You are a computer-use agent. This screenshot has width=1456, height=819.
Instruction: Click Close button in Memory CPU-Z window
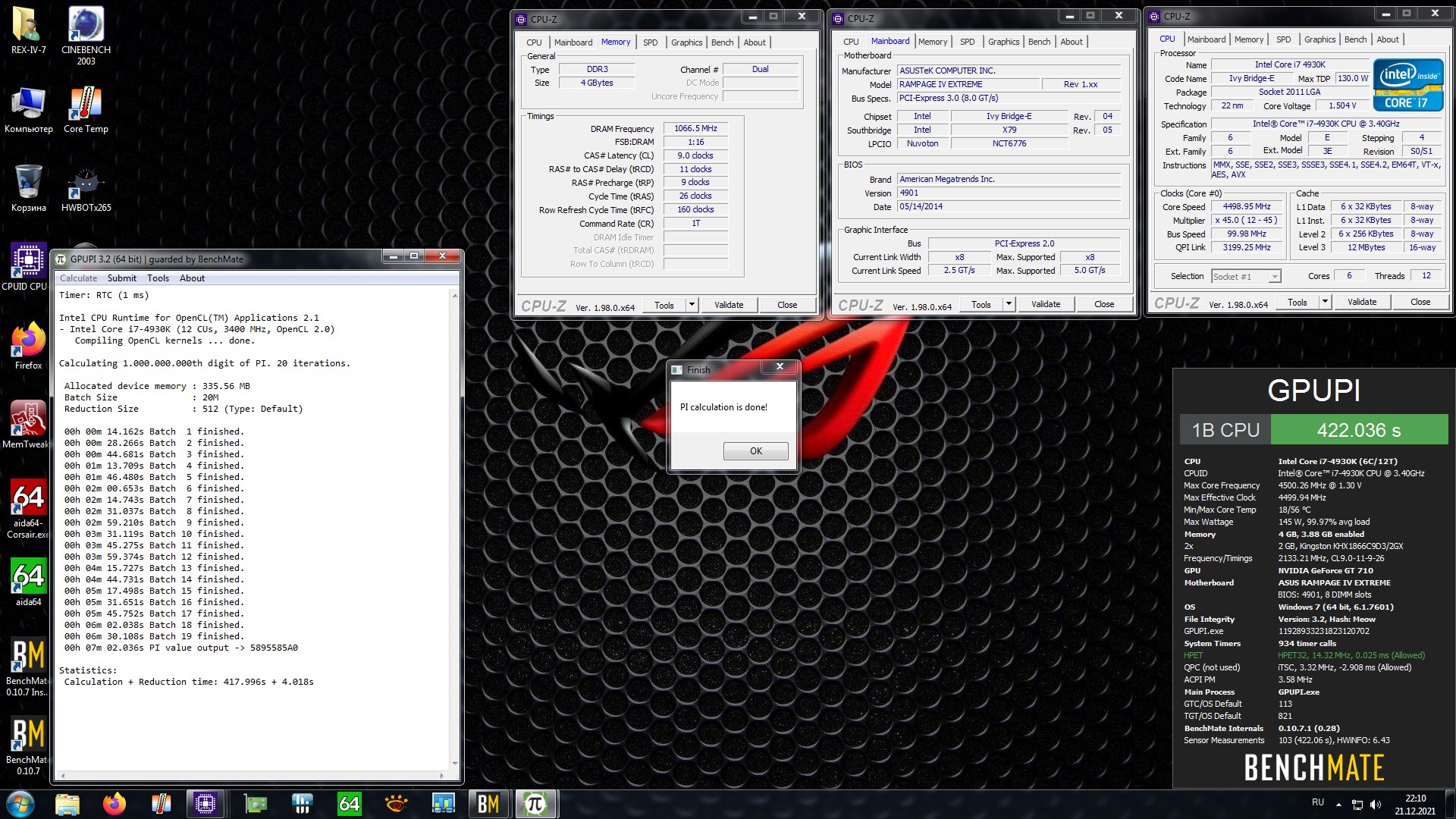point(787,305)
